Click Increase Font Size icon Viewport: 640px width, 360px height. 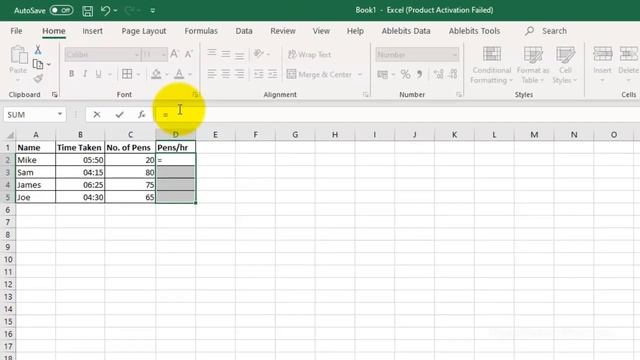(x=174, y=54)
